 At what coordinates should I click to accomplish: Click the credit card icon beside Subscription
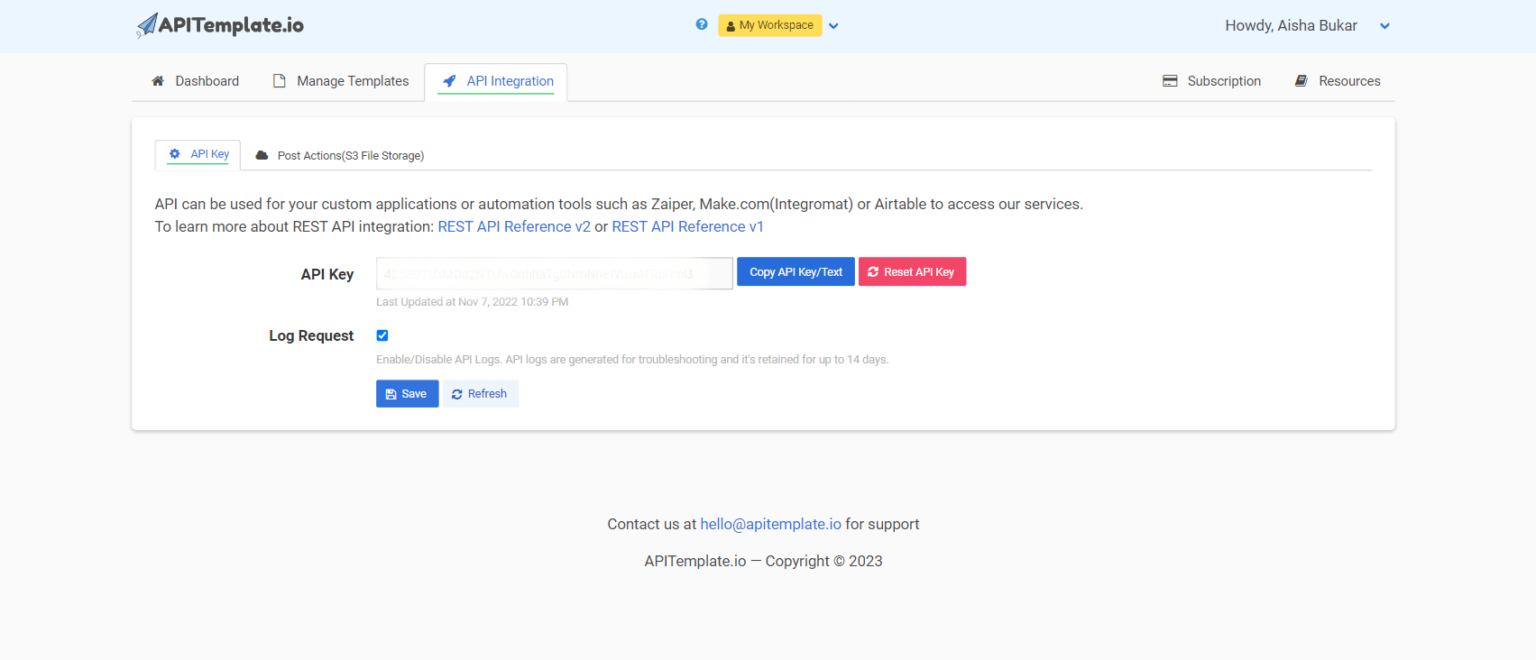(1170, 81)
